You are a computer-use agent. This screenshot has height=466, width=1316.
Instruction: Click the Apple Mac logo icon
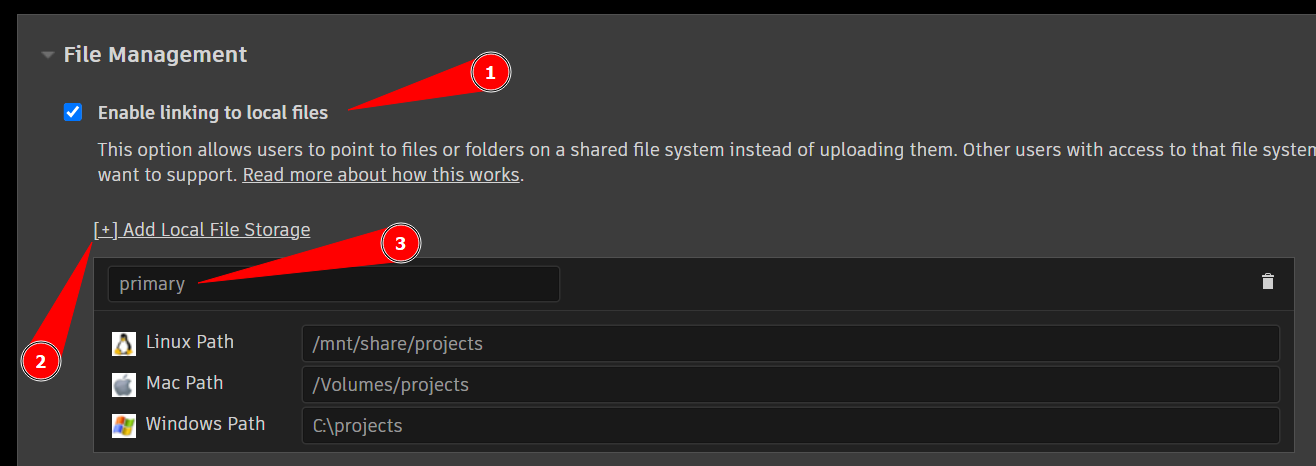[124, 384]
